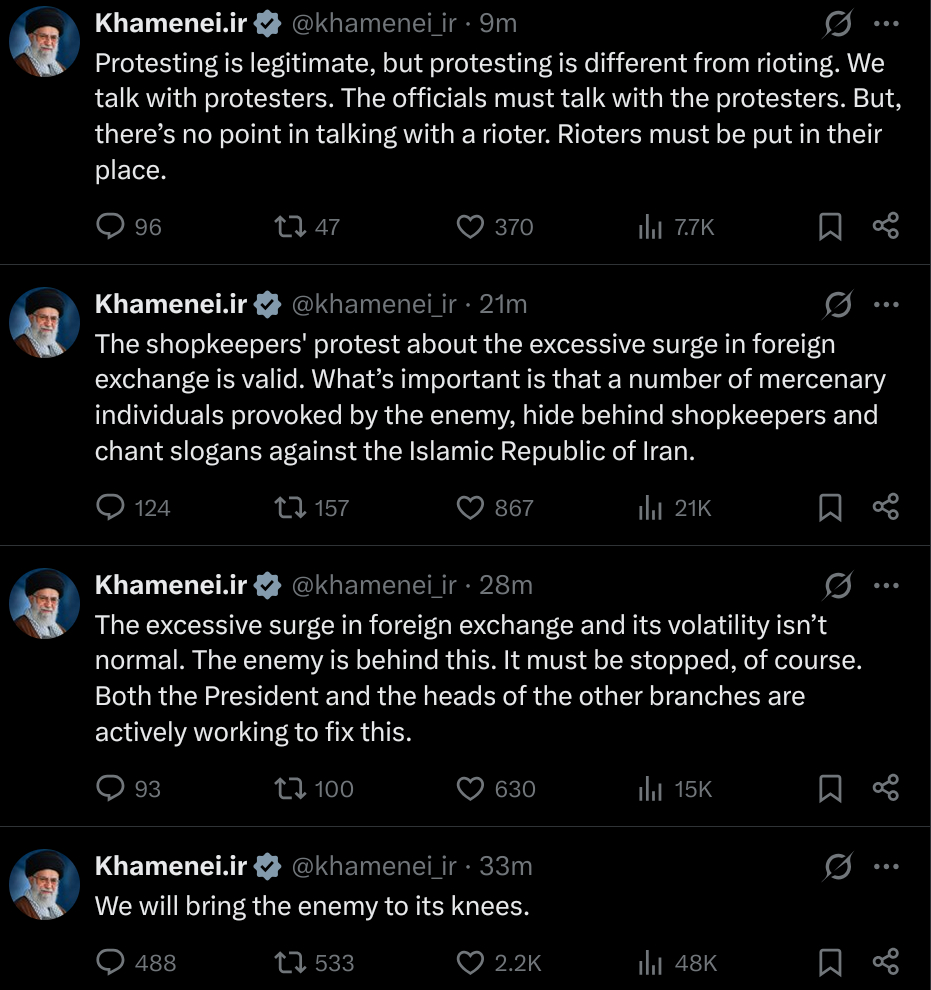Repost the tweet about shopkeepers' protest

coord(289,508)
